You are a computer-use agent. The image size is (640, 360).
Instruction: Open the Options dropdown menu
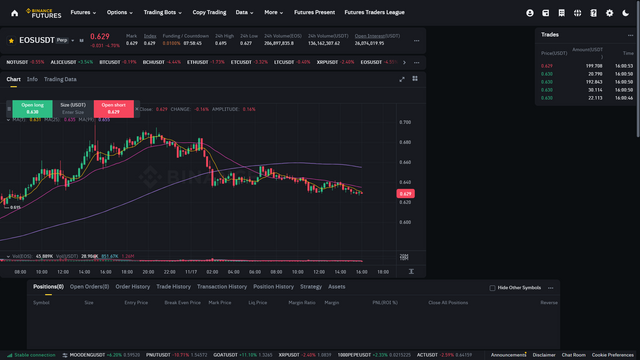120,13
